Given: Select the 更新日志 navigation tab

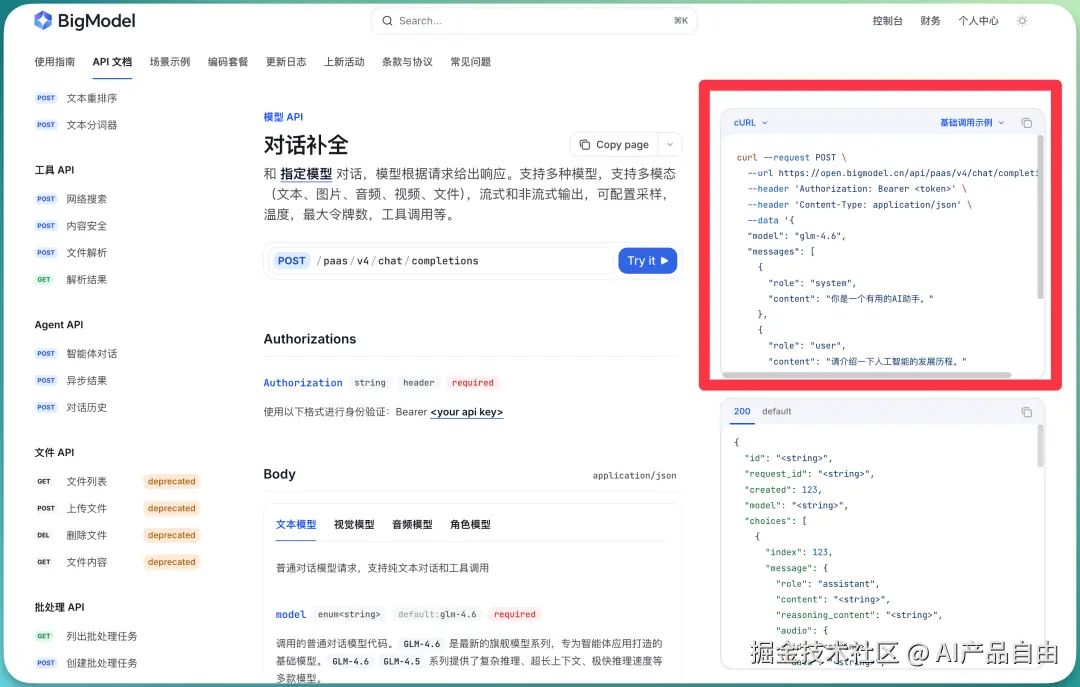Looking at the screenshot, I should 287,61.
